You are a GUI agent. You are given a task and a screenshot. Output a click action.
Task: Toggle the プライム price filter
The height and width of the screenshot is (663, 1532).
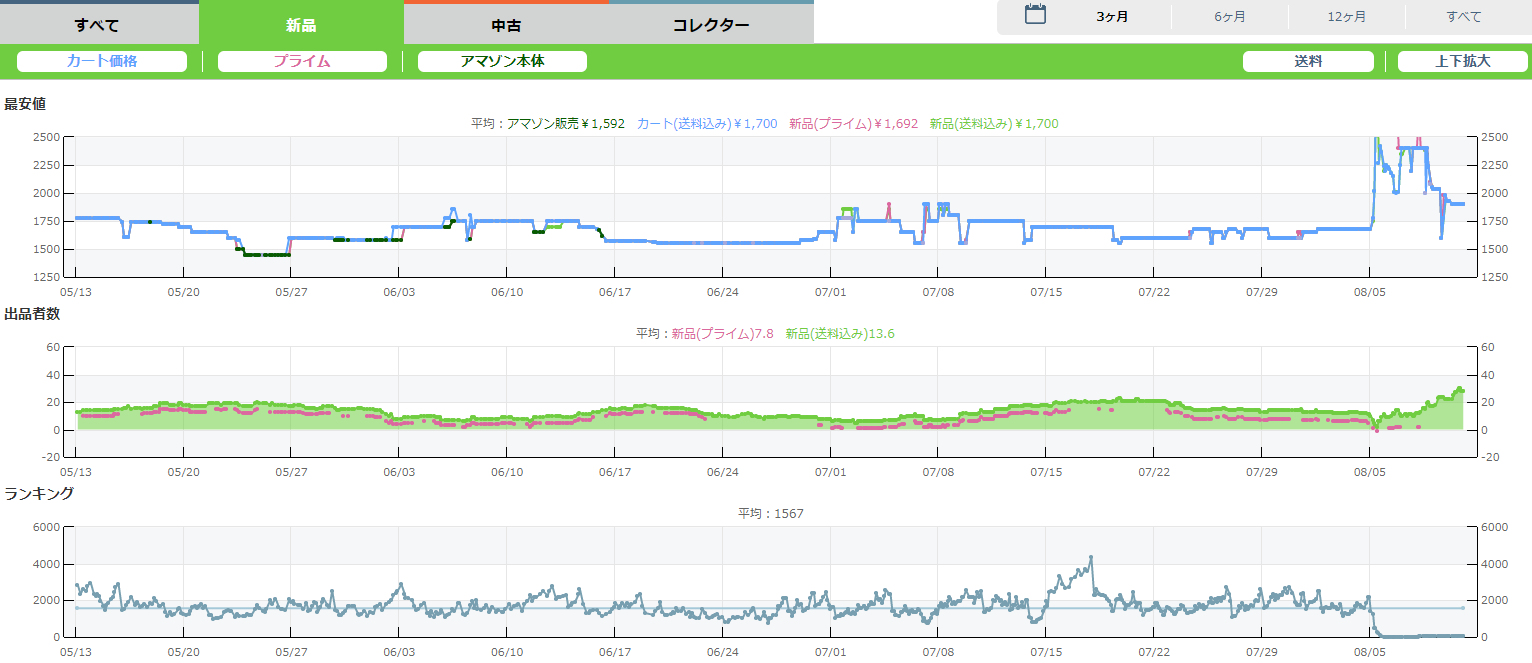[302, 61]
